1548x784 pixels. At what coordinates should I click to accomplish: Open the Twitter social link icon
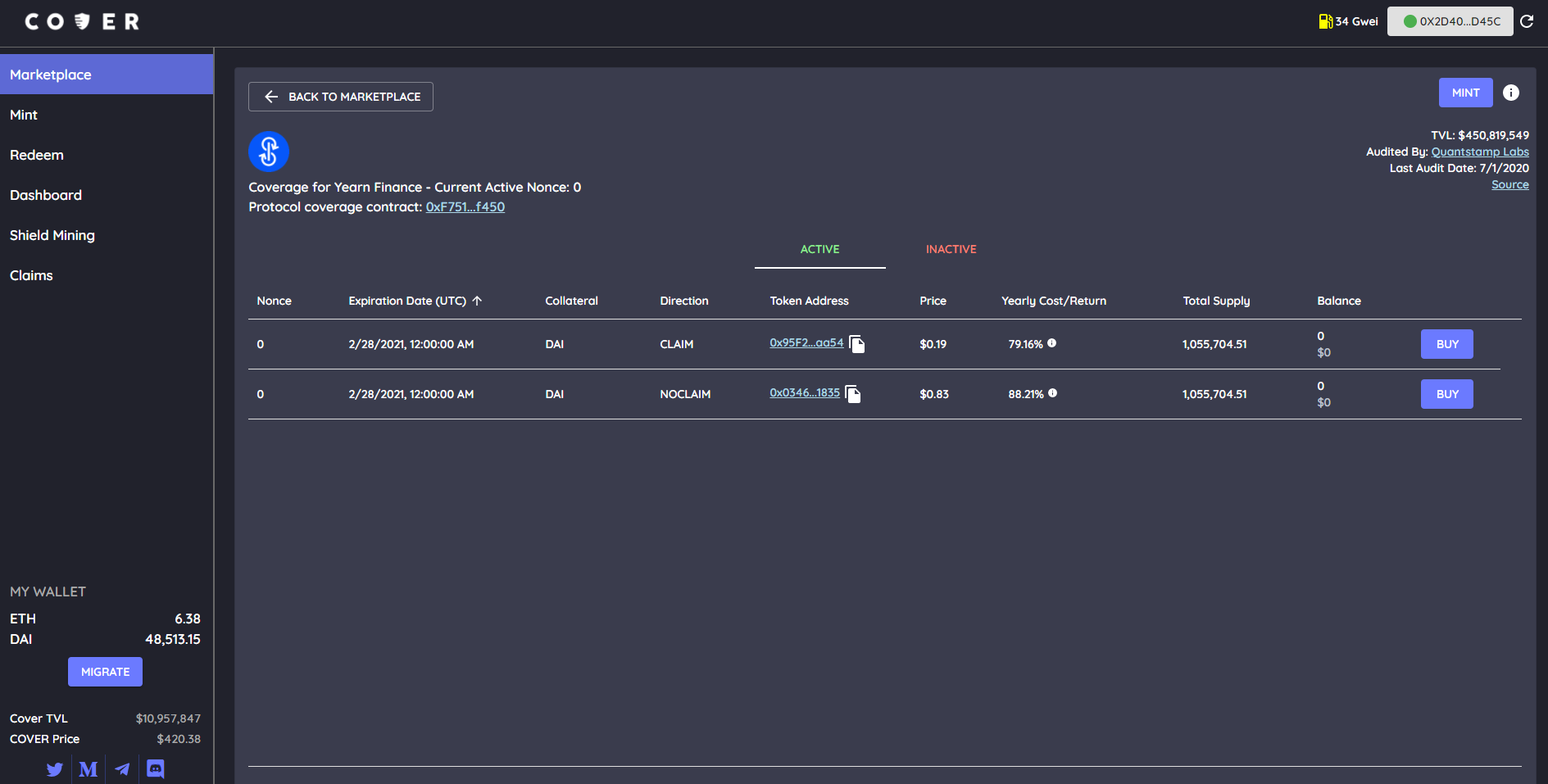[x=55, y=769]
